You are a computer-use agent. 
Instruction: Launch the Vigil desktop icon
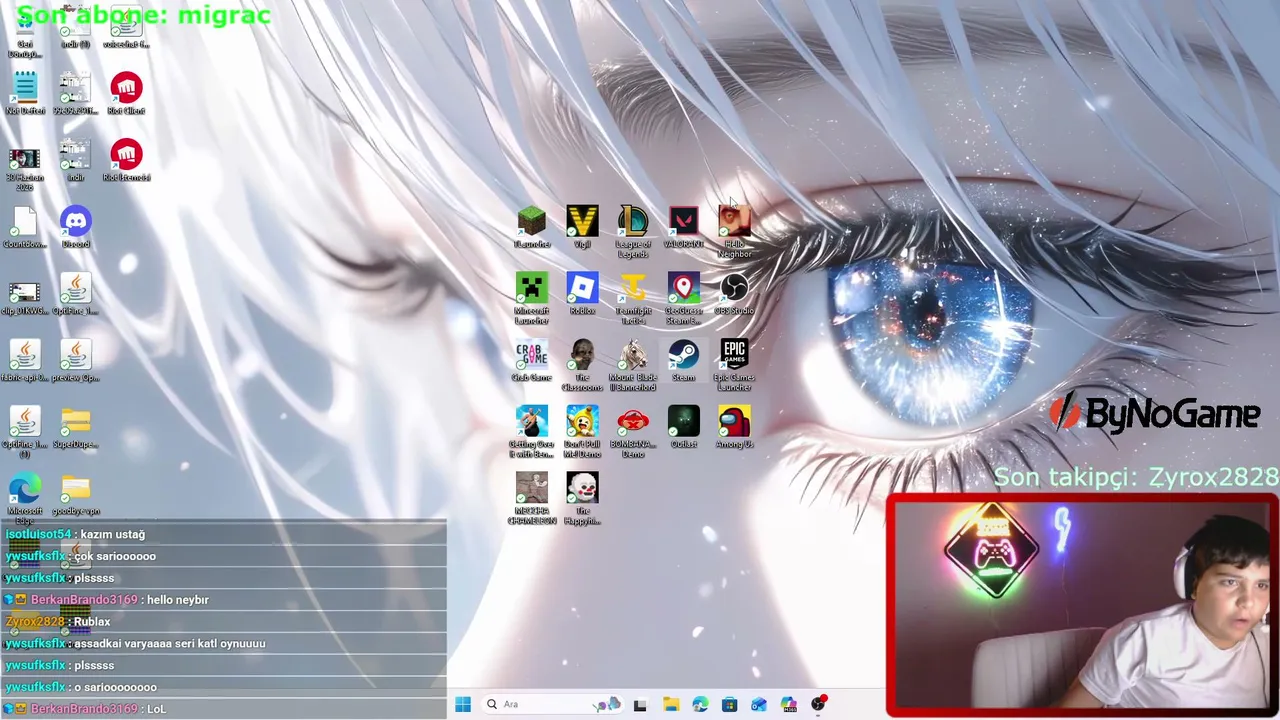click(x=582, y=222)
